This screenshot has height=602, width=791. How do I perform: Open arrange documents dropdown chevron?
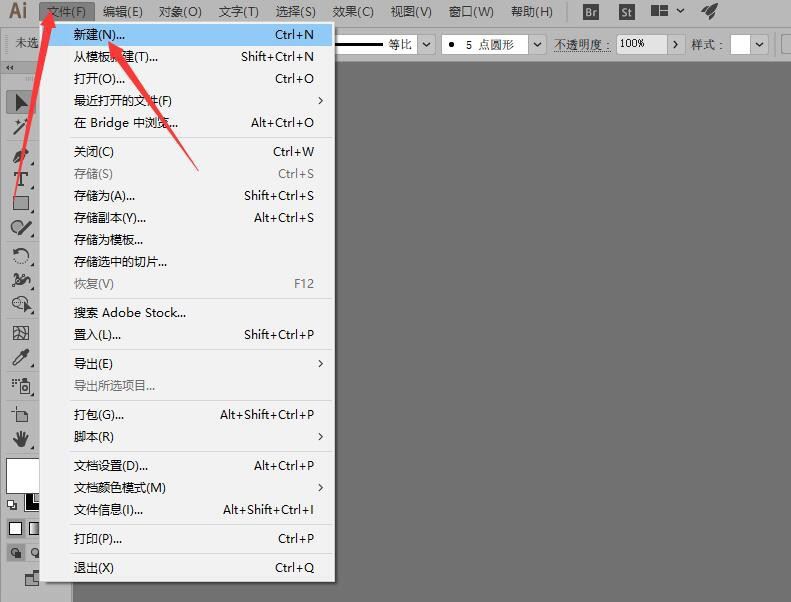[x=681, y=11]
